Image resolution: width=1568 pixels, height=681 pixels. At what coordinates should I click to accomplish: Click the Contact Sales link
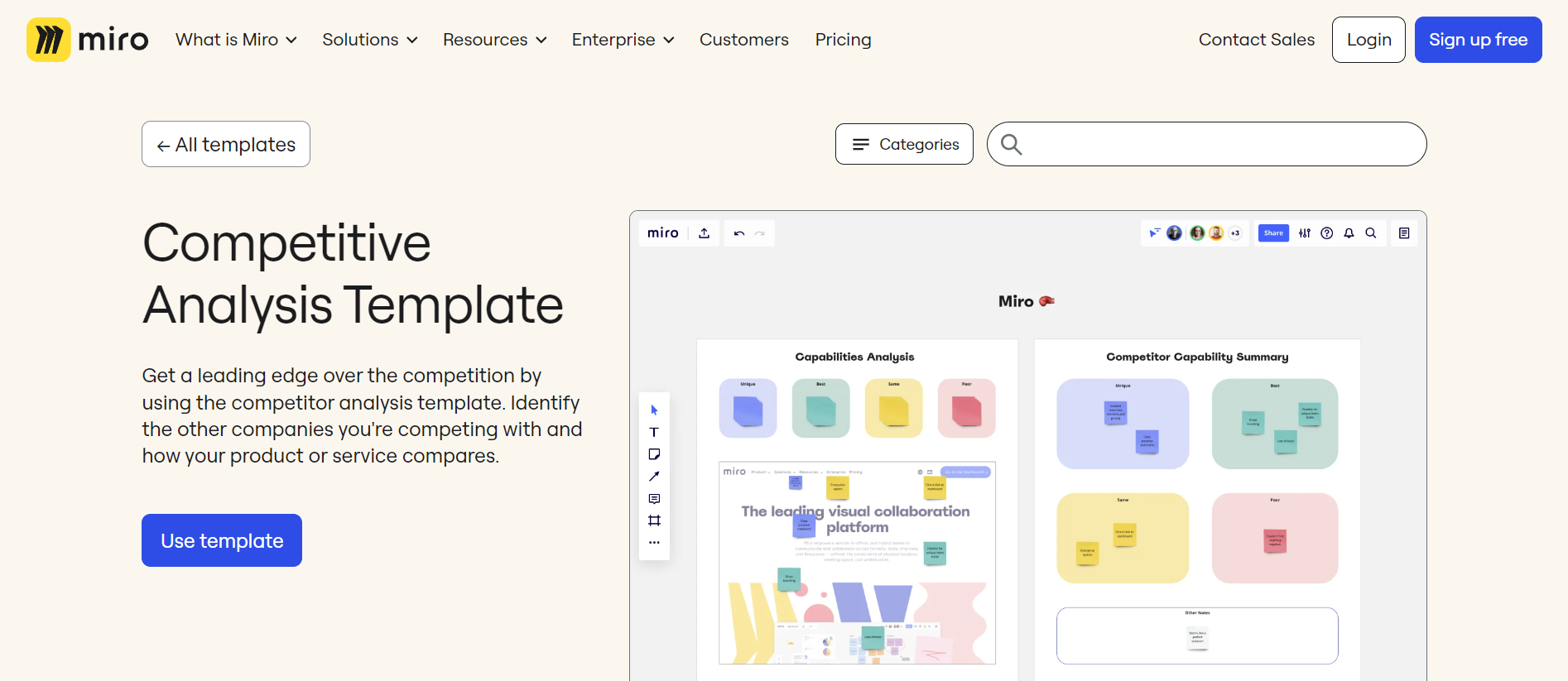tap(1257, 40)
